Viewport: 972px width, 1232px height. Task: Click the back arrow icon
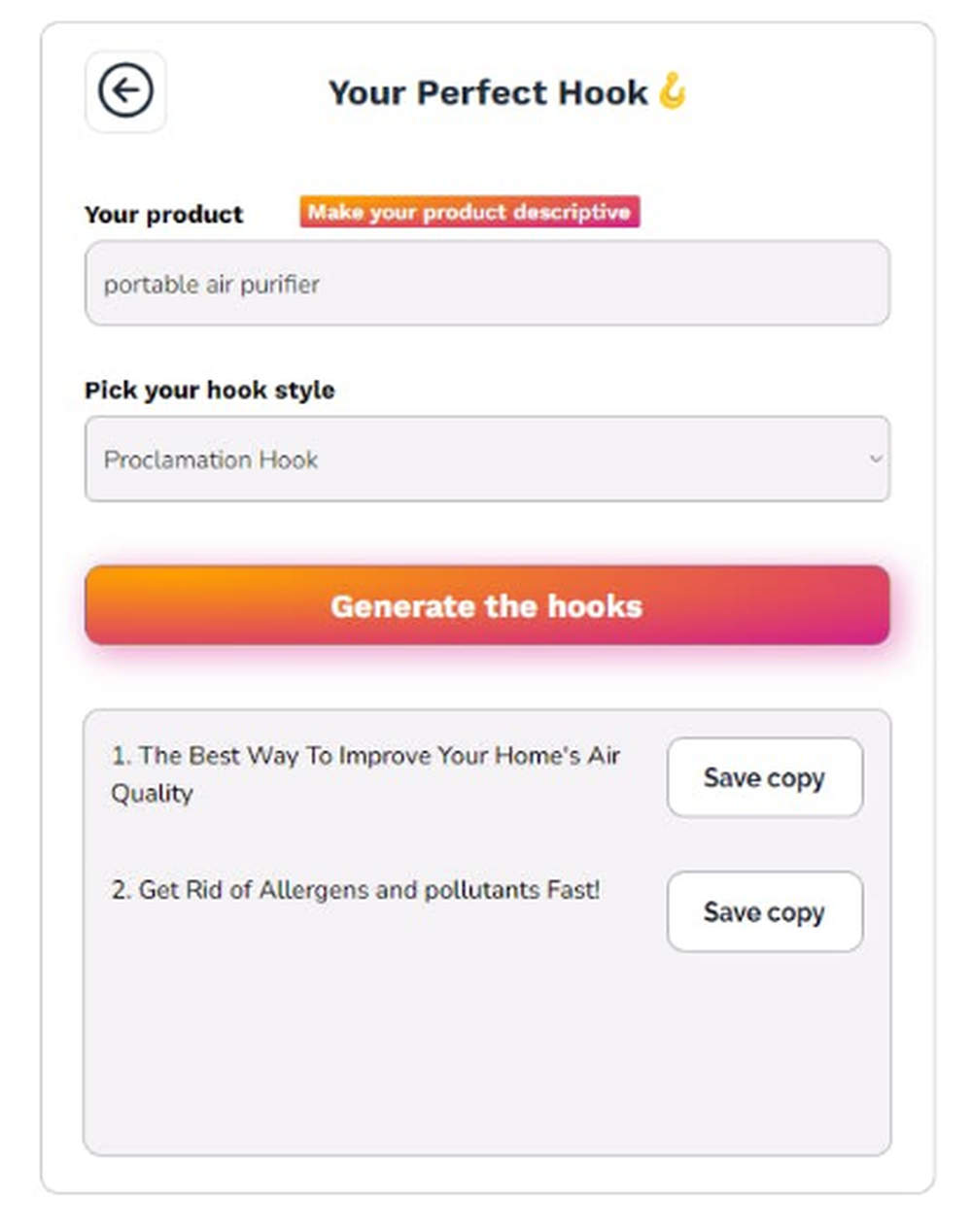[125, 90]
